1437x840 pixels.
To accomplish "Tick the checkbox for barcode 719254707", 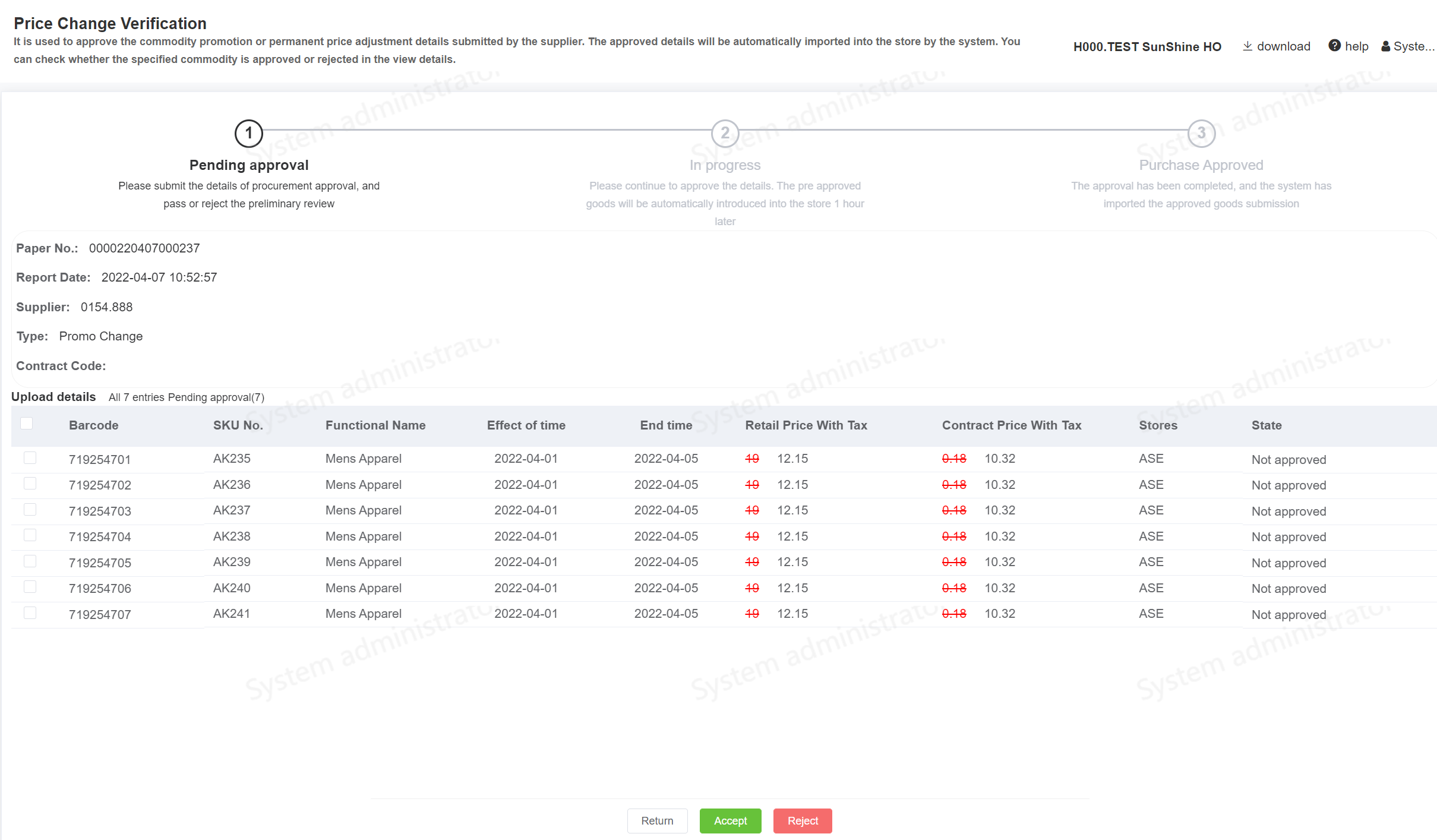I will coord(30,613).
